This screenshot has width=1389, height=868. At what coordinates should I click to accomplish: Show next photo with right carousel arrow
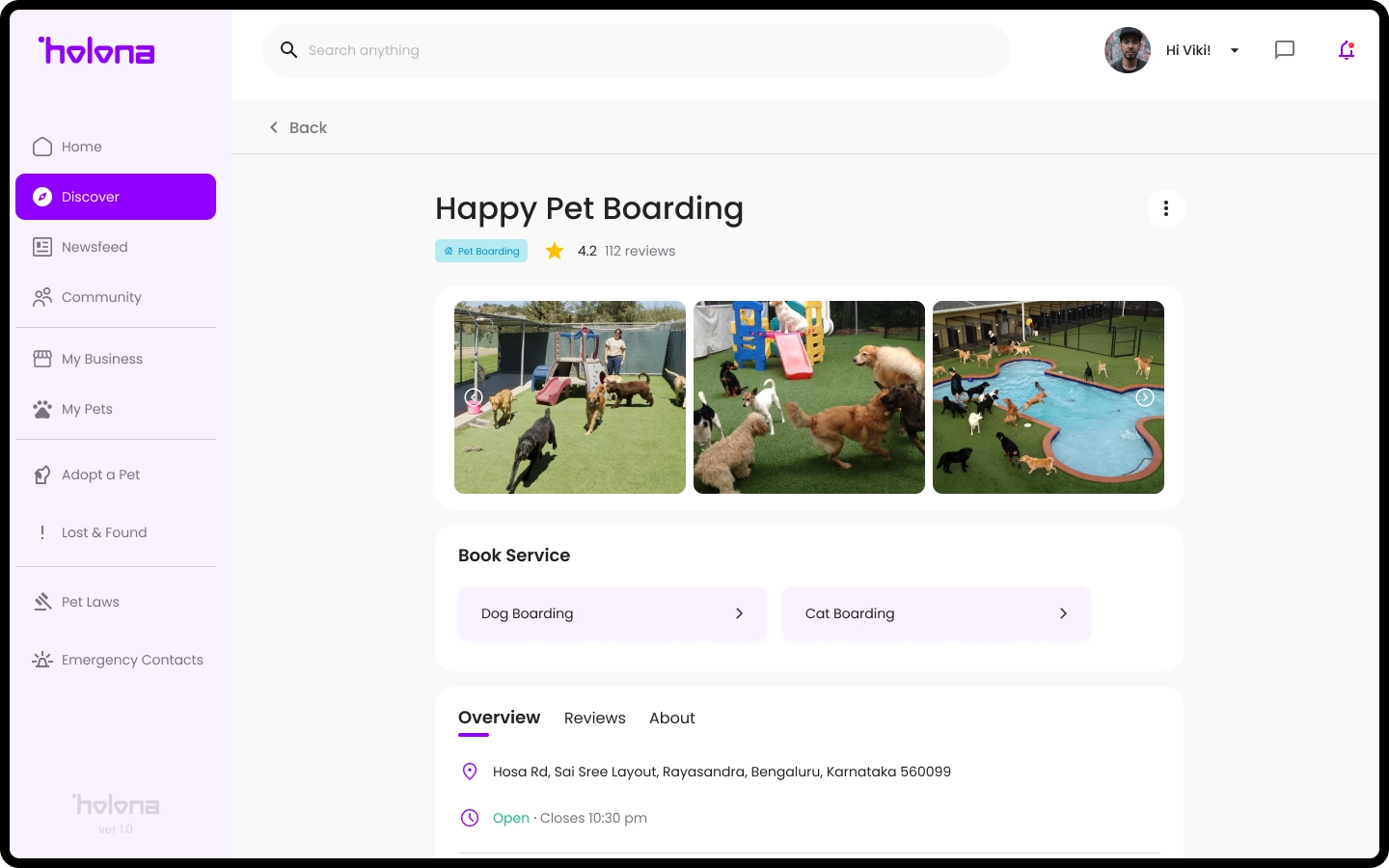point(1145,397)
